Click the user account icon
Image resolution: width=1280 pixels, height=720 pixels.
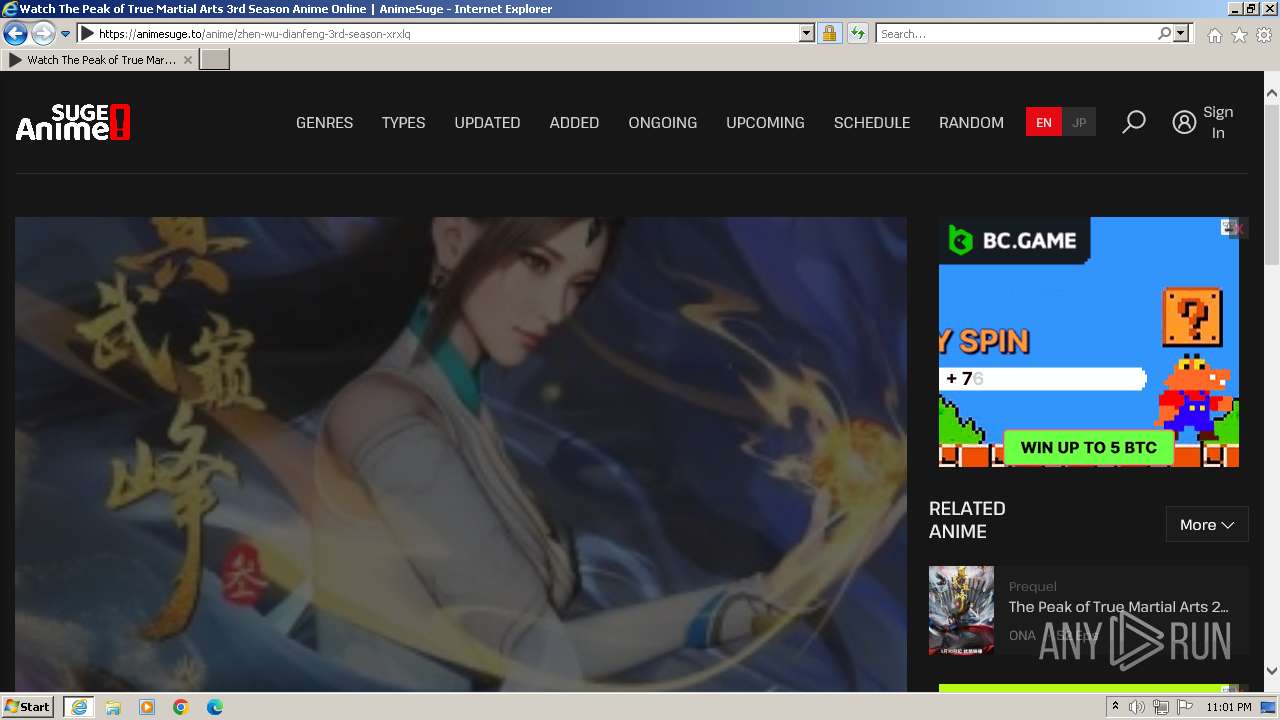click(x=1184, y=122)
